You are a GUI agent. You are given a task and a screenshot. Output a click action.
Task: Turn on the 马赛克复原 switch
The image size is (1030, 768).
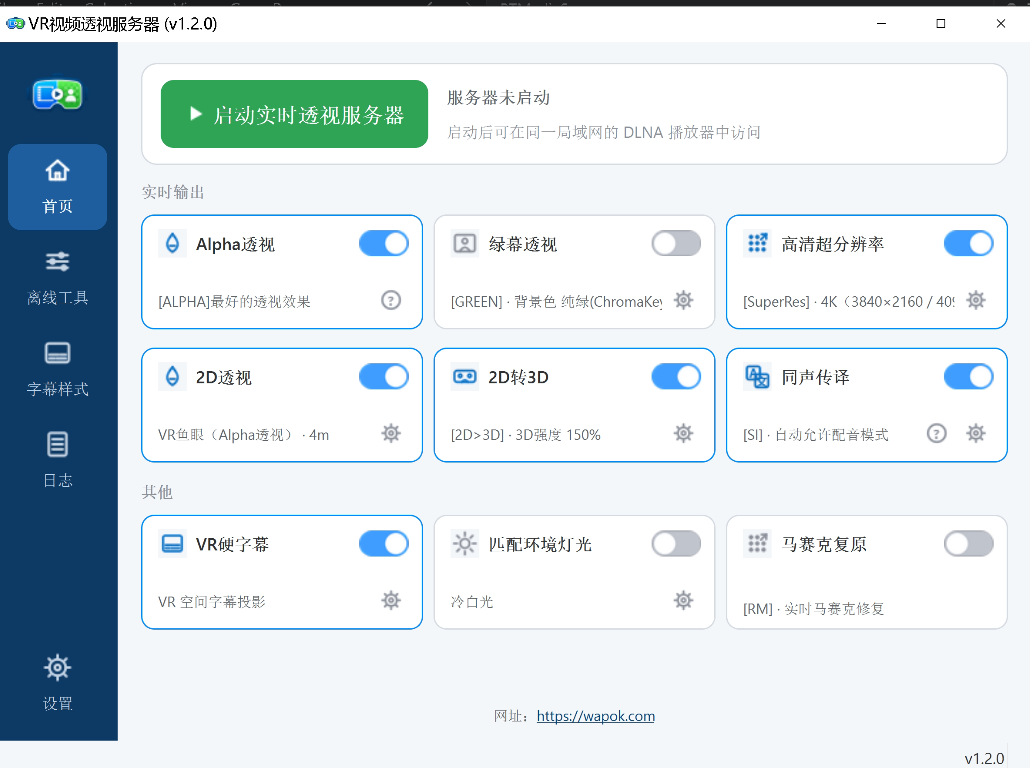(968, 544)
